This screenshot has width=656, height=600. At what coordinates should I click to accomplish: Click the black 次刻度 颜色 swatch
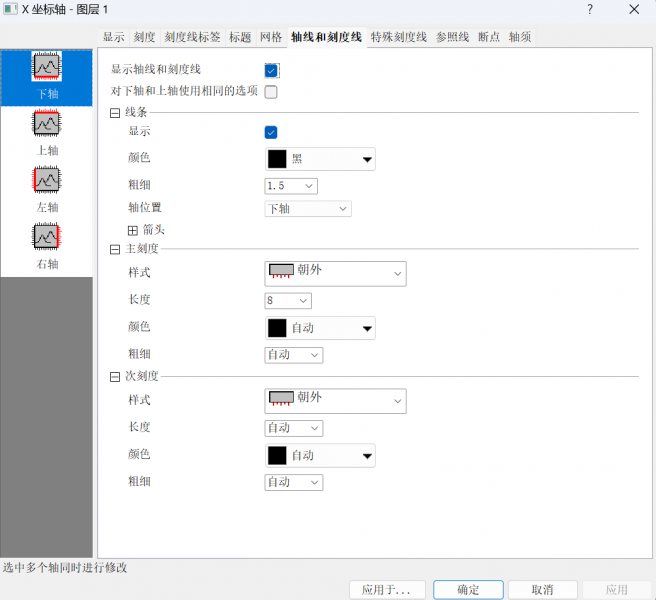coord(277,456)
